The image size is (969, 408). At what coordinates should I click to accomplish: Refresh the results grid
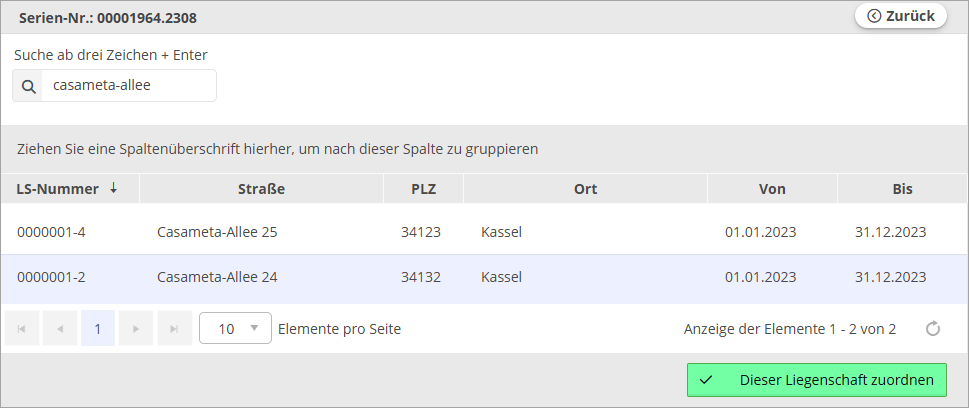click(x=933, y=328)
